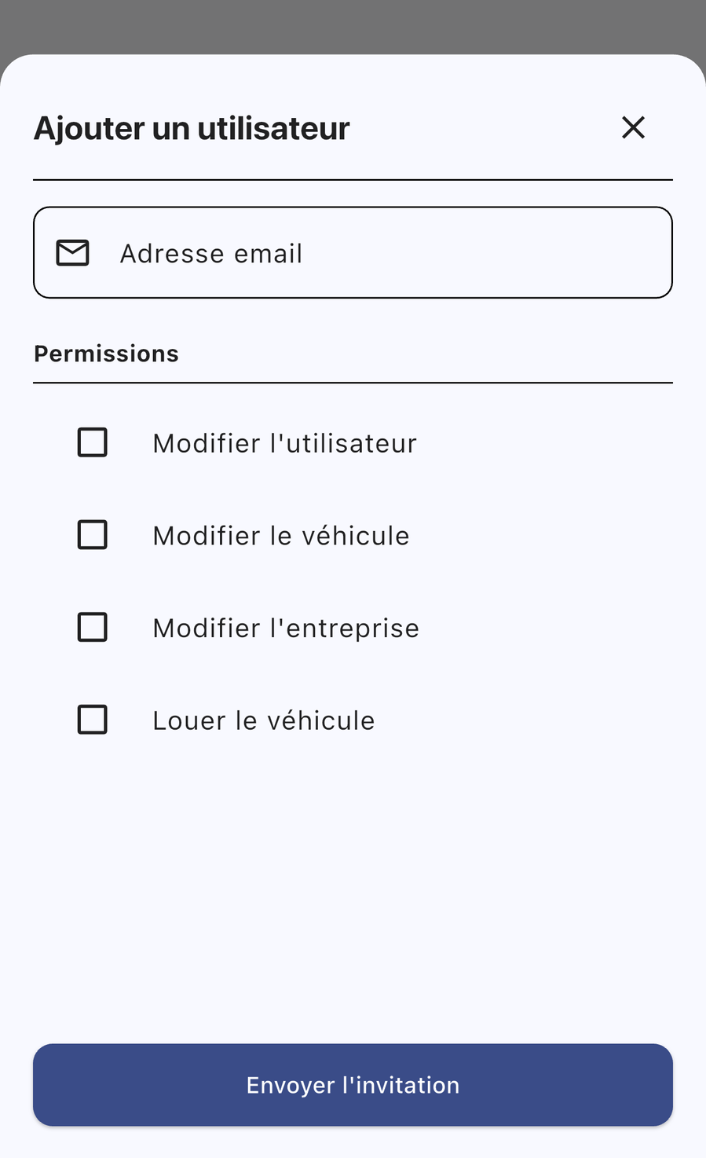Click the X close icon of the dialog
Image resolution: width=723 pixels, height=1158 pixels.
pyautogui.click(x=634, y=128)
